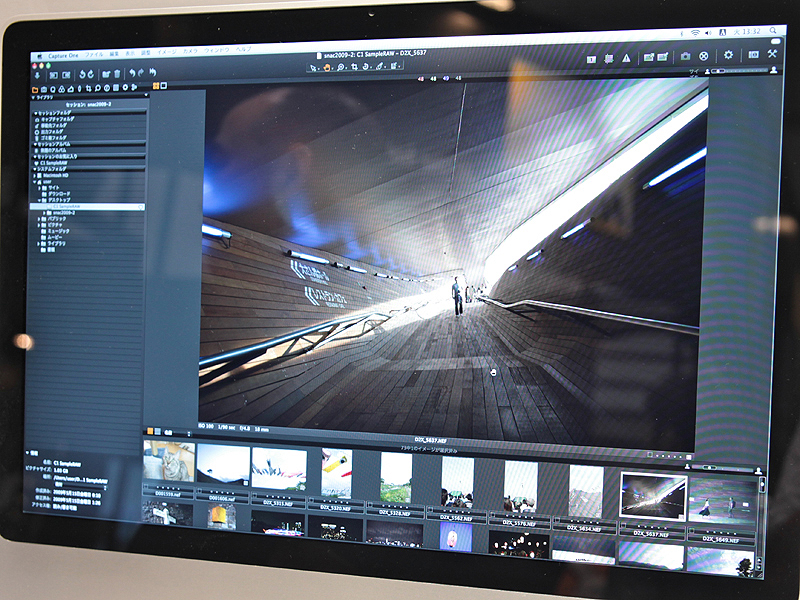
Task: Adjust the browser thumbnail size slider
Action: [722, 468]
